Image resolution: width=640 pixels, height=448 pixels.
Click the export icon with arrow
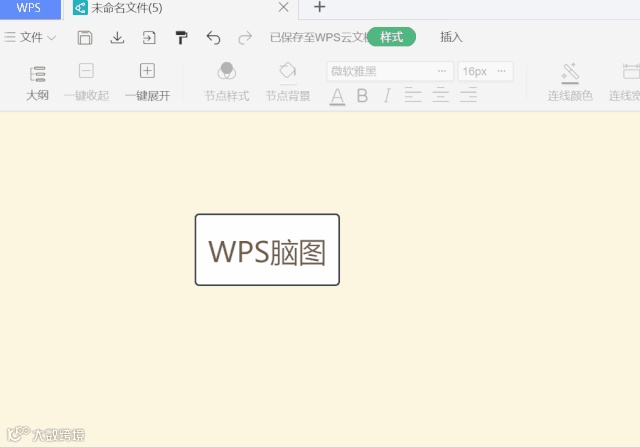149,38
